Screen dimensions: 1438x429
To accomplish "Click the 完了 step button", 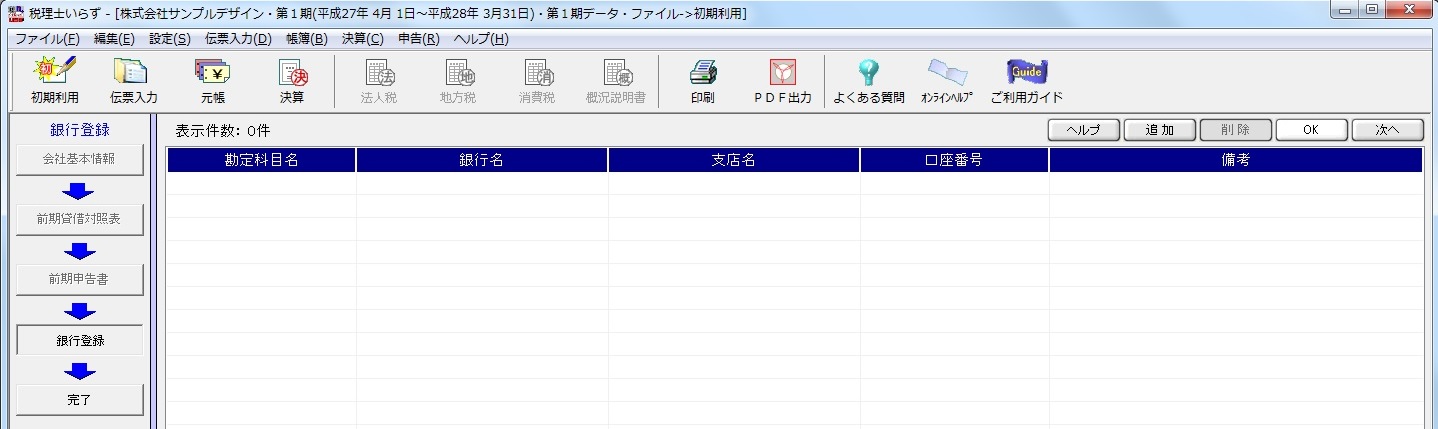I will click(x=79, y=400).
